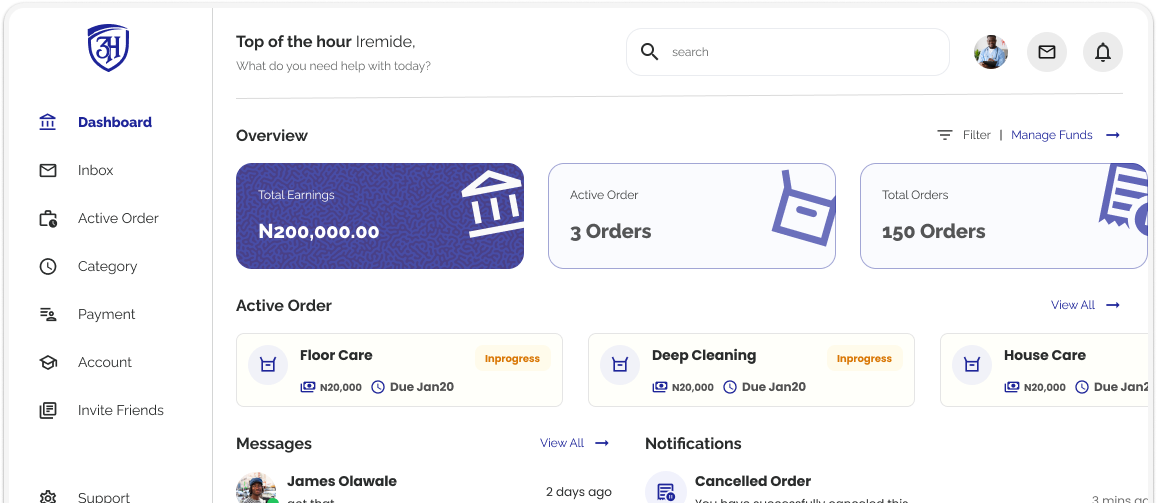Open the notifications bell icon
This screenshot has width=1157, height=503.
1103,52
